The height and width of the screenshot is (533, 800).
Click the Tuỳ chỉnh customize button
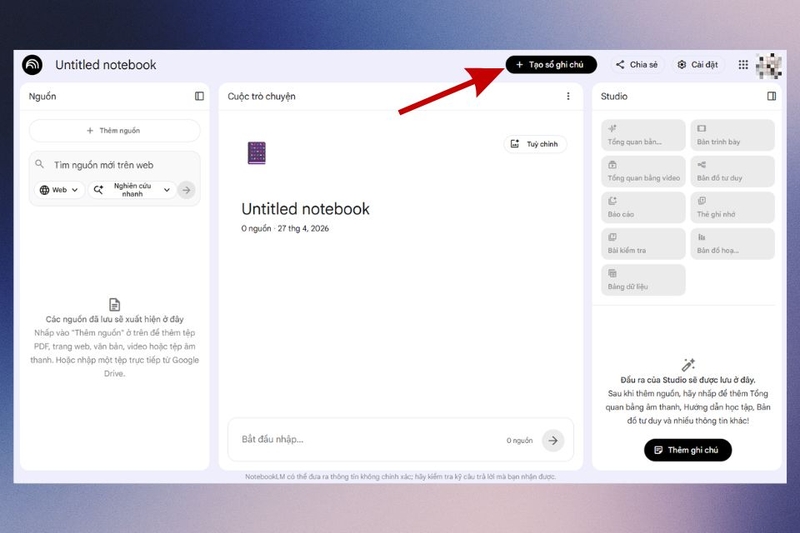click(535, 144)
